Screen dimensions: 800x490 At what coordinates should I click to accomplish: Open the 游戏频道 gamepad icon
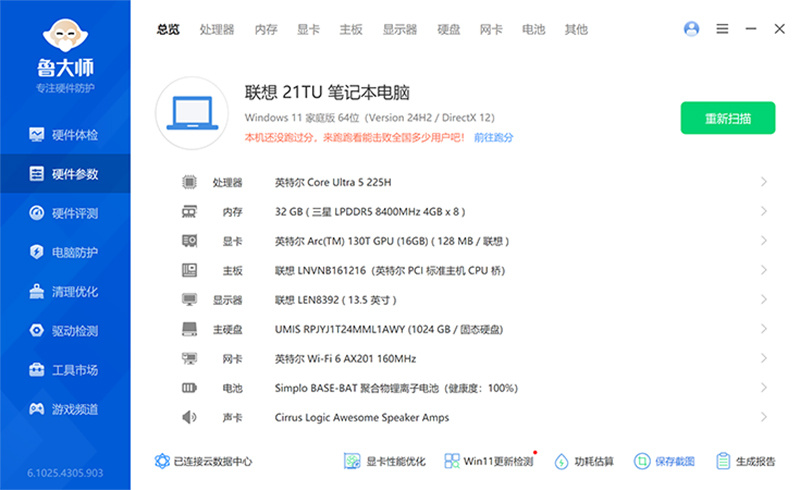click(36, 409)
